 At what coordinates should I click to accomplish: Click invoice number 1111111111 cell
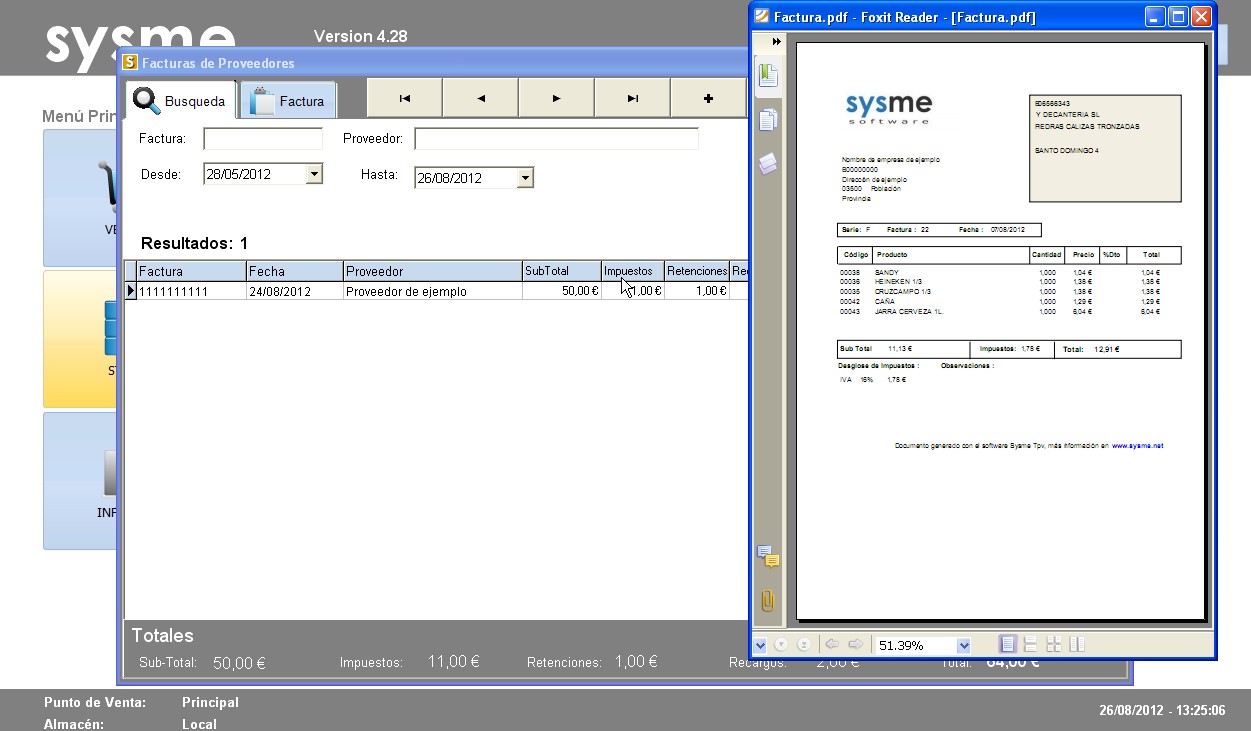tap(191, 291)
